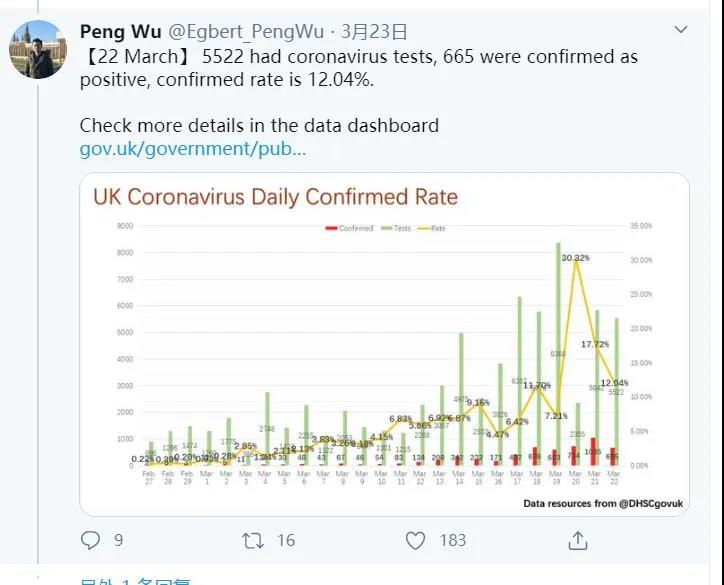The image size is (724, 585).
Task: Click the 30.32% peak rate label
Action: pyautogui.click(x=575, y=258)
